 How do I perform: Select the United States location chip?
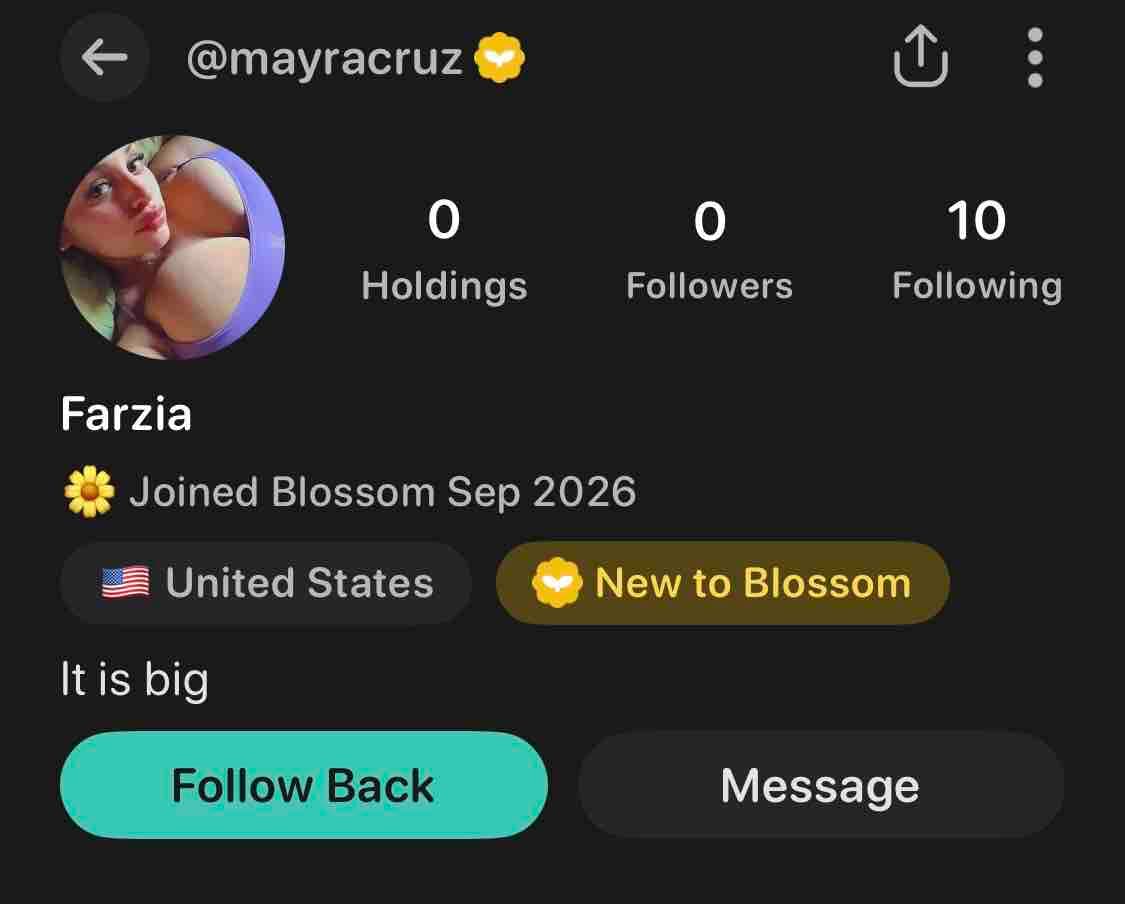coord(265,583)
